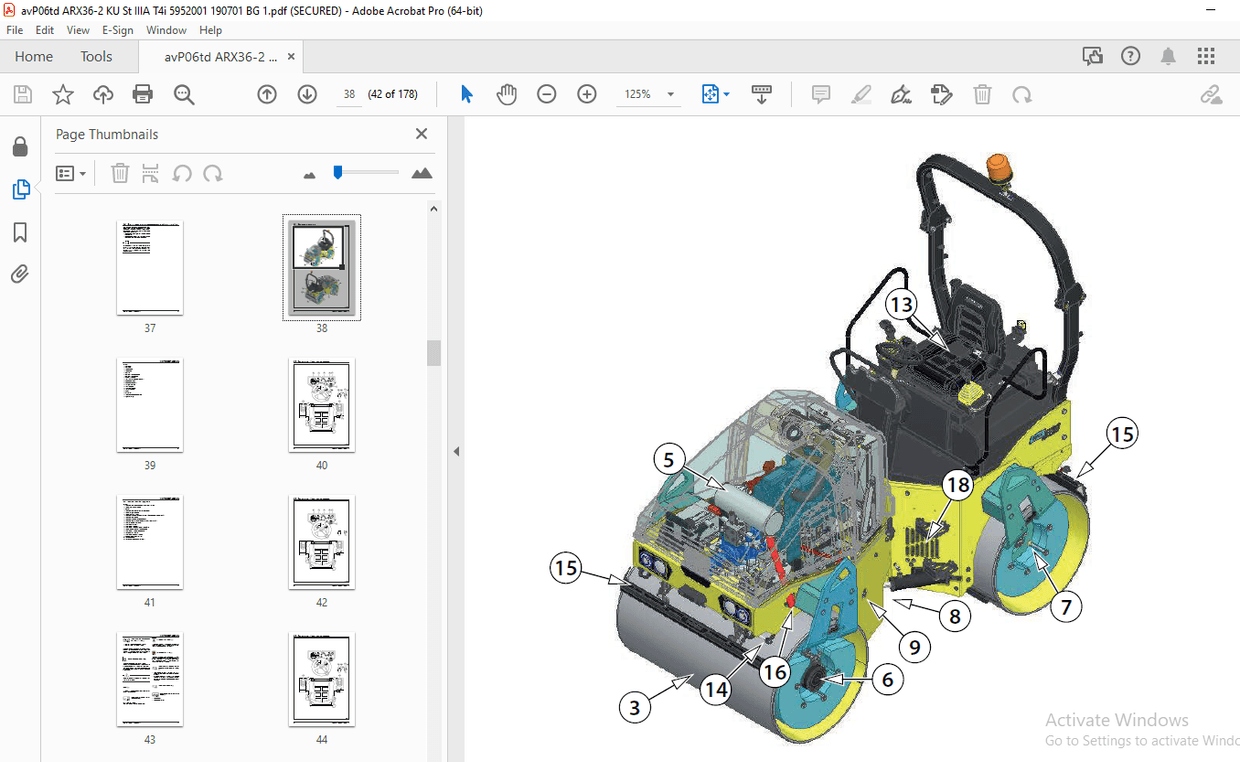This screenshot has height=762, width=1240.
Task: Open the Window menu
Action: coord(166,30)
